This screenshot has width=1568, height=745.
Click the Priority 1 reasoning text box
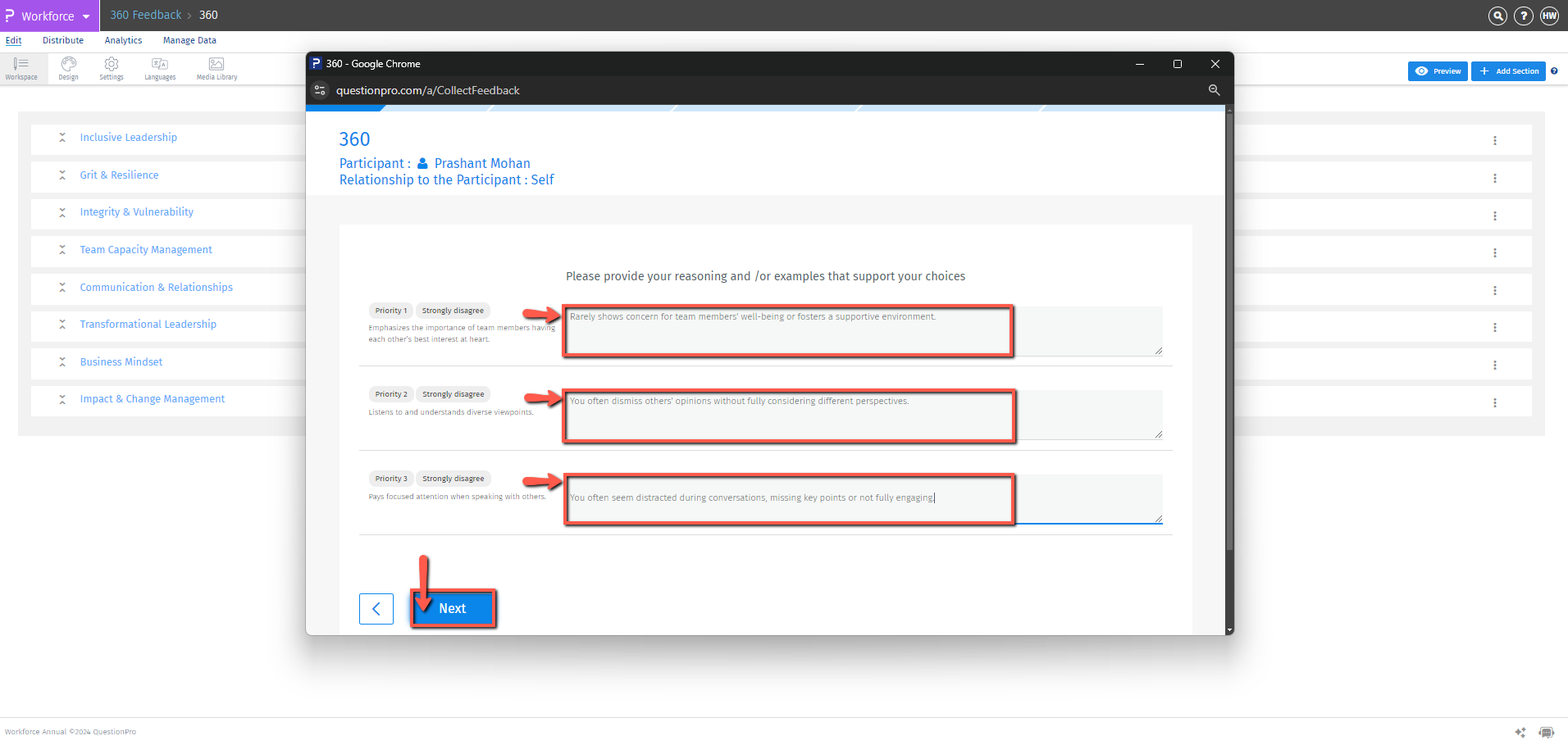(864, 331)
